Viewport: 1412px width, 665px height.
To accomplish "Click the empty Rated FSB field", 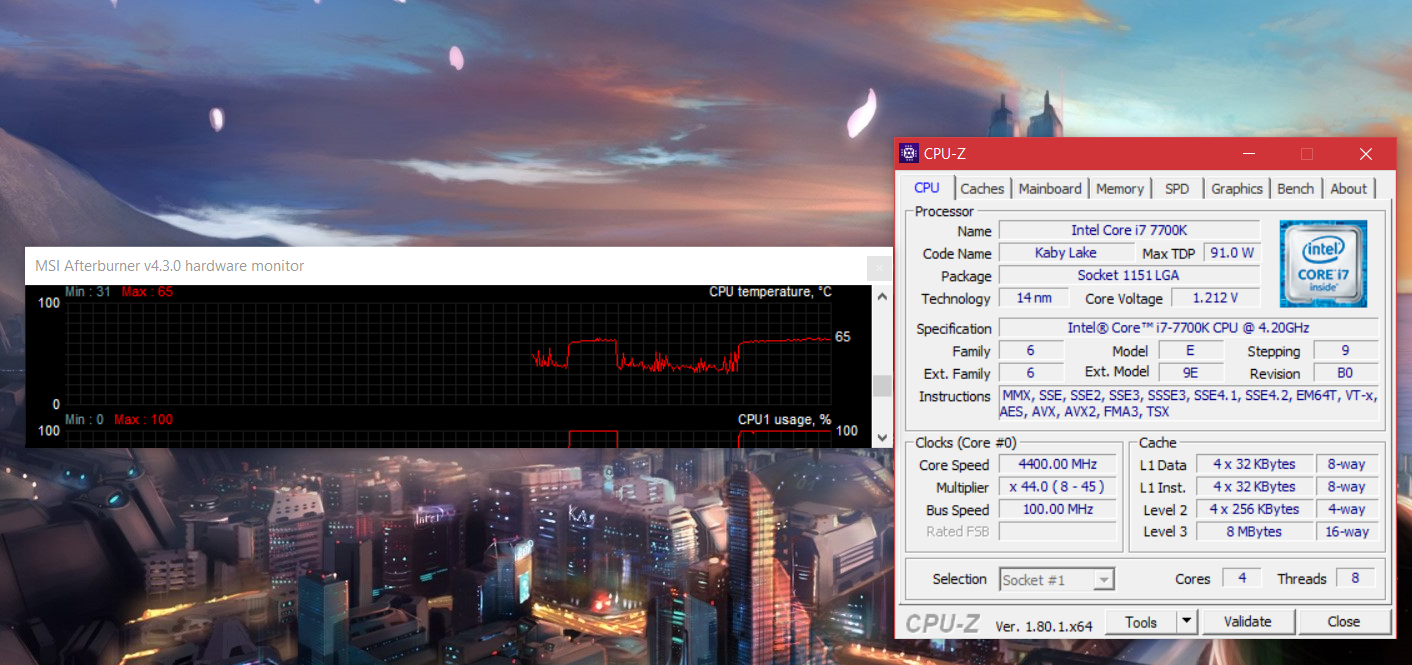I will [x=1058, y=531].
